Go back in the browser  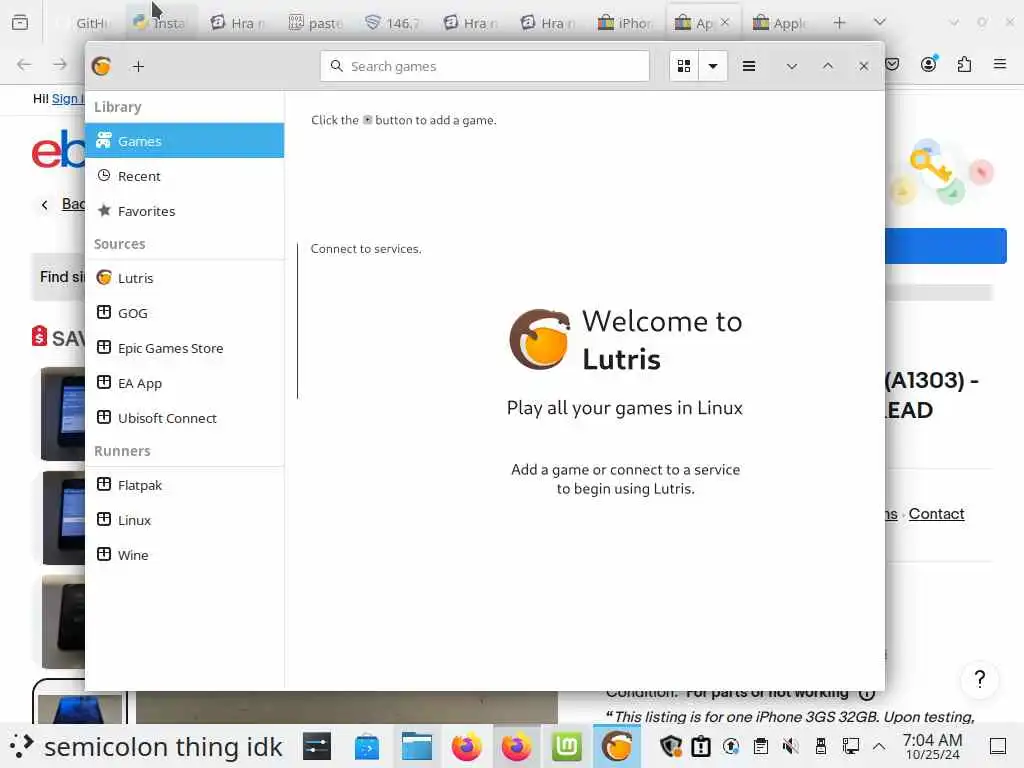pos(24,64)
